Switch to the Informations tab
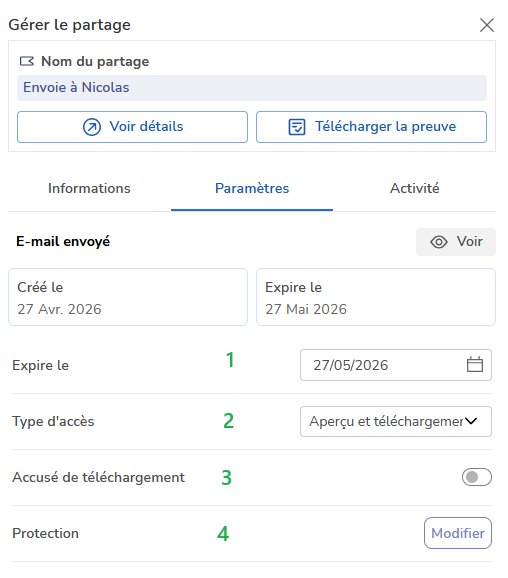Screen dimensions: 508x578 coord(89,188)
